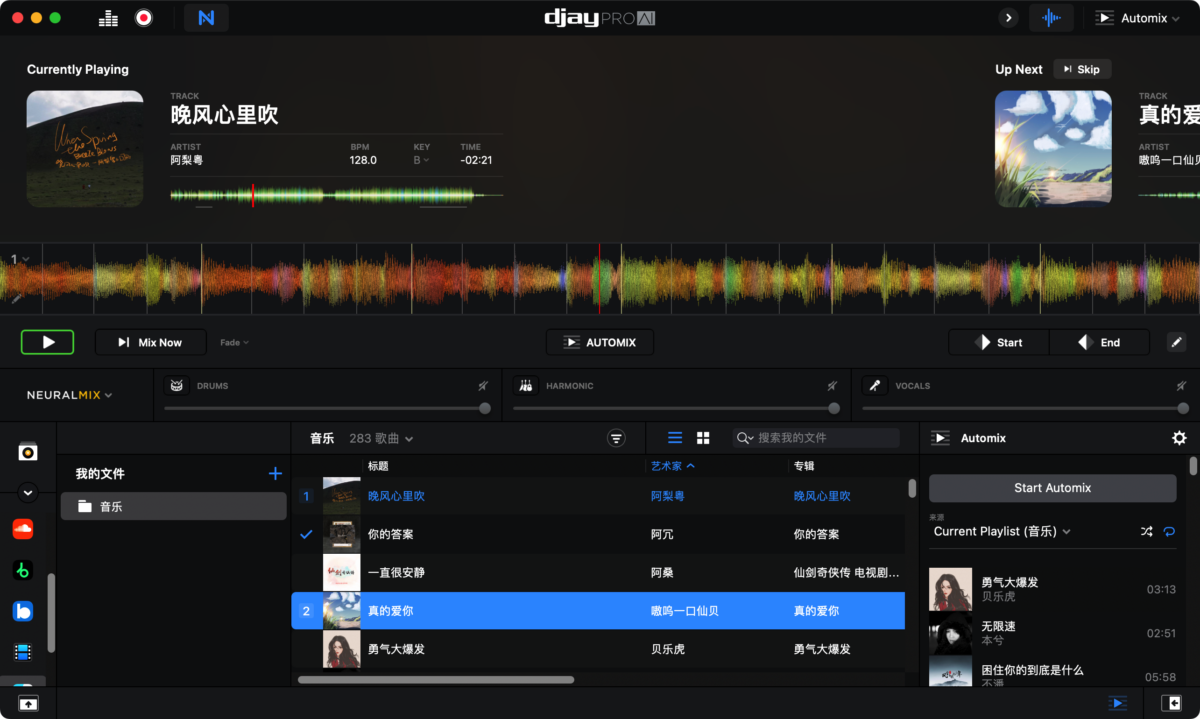Click the AUTOMIX button below the waveform

(600, 342)
